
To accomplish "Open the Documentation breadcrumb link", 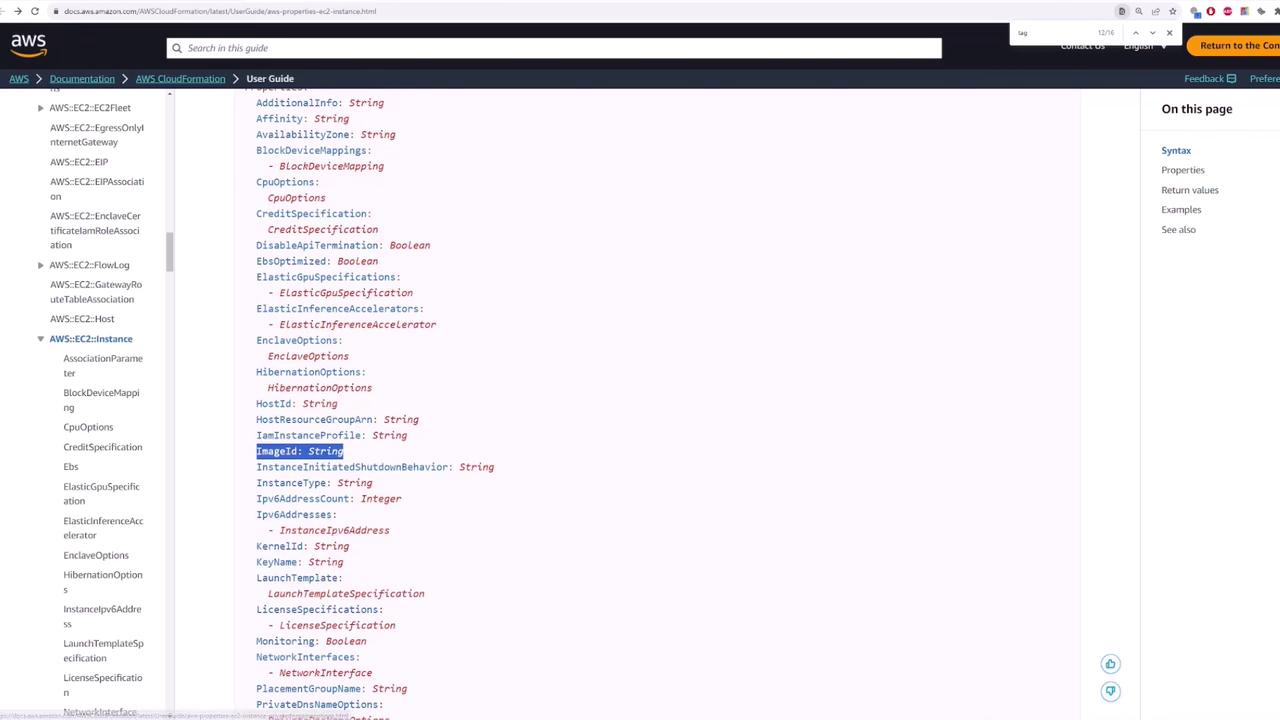I will point(82,78).
